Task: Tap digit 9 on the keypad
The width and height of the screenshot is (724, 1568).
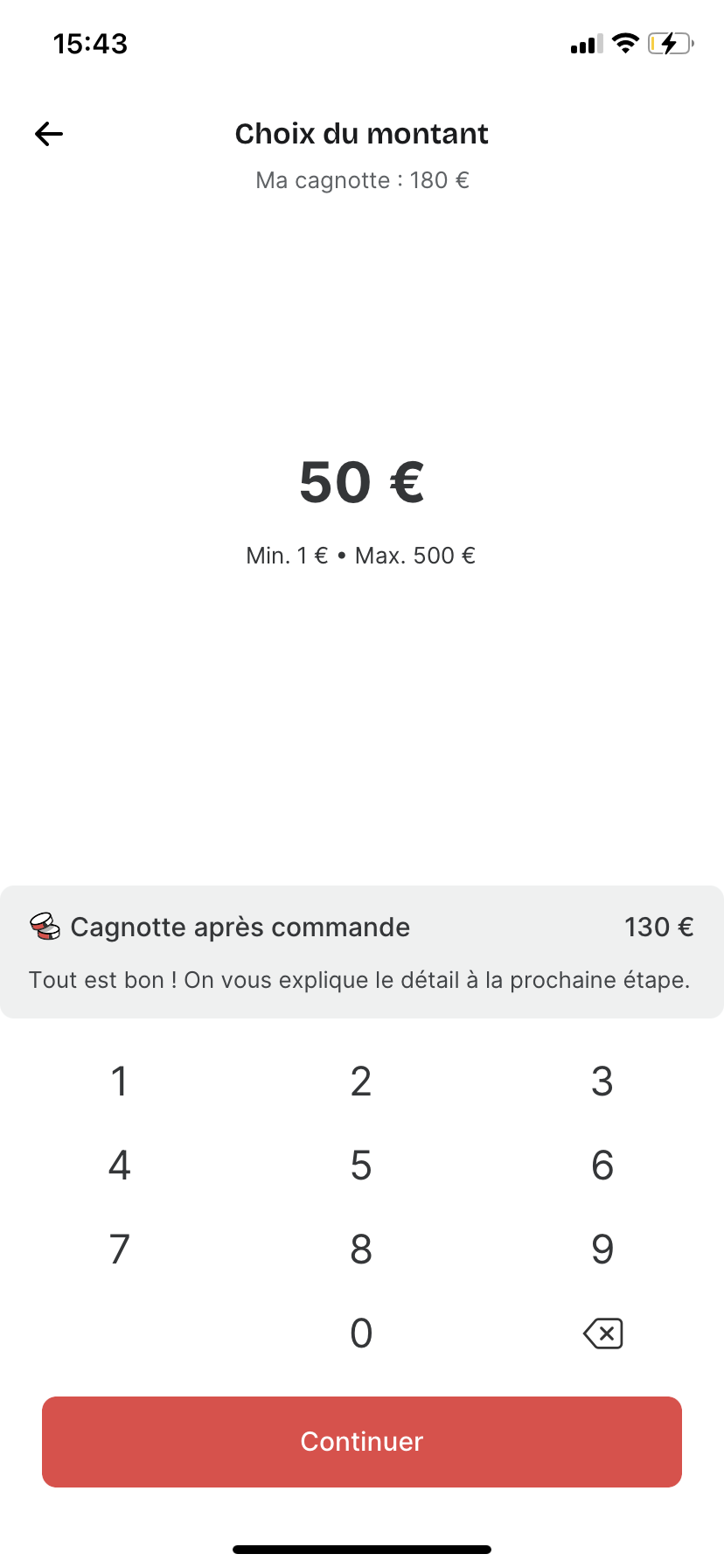Action: click(x=602, y=1249)
